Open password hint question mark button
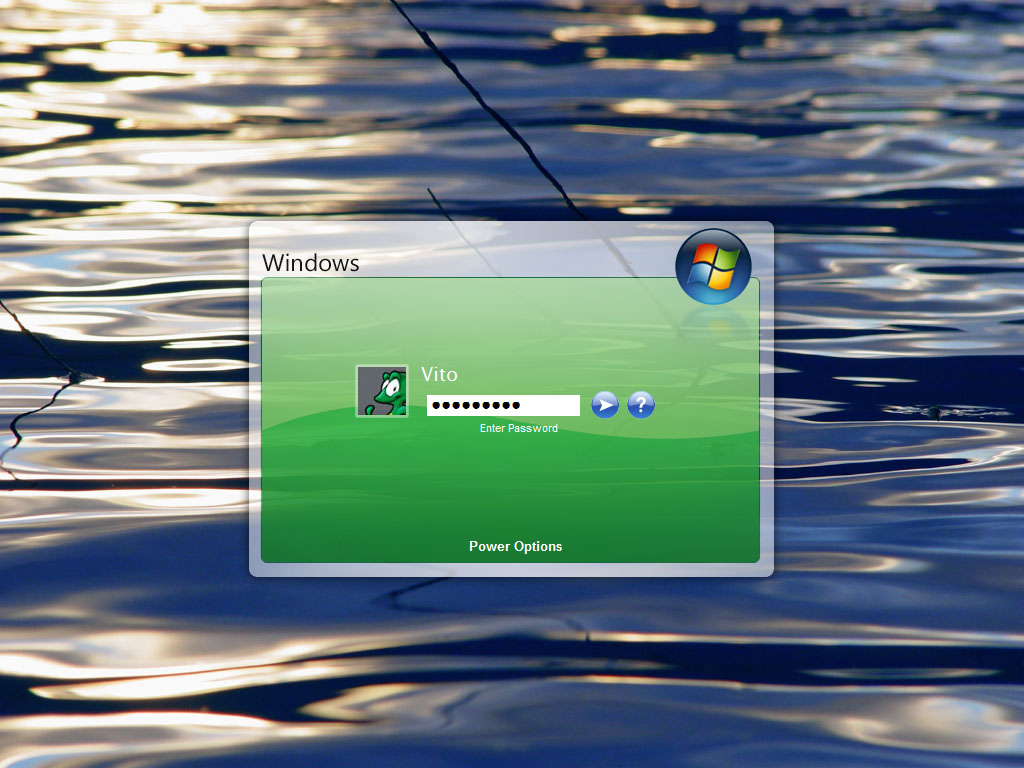The width and height of the screenshot is (1024, 768). (641, 405)
